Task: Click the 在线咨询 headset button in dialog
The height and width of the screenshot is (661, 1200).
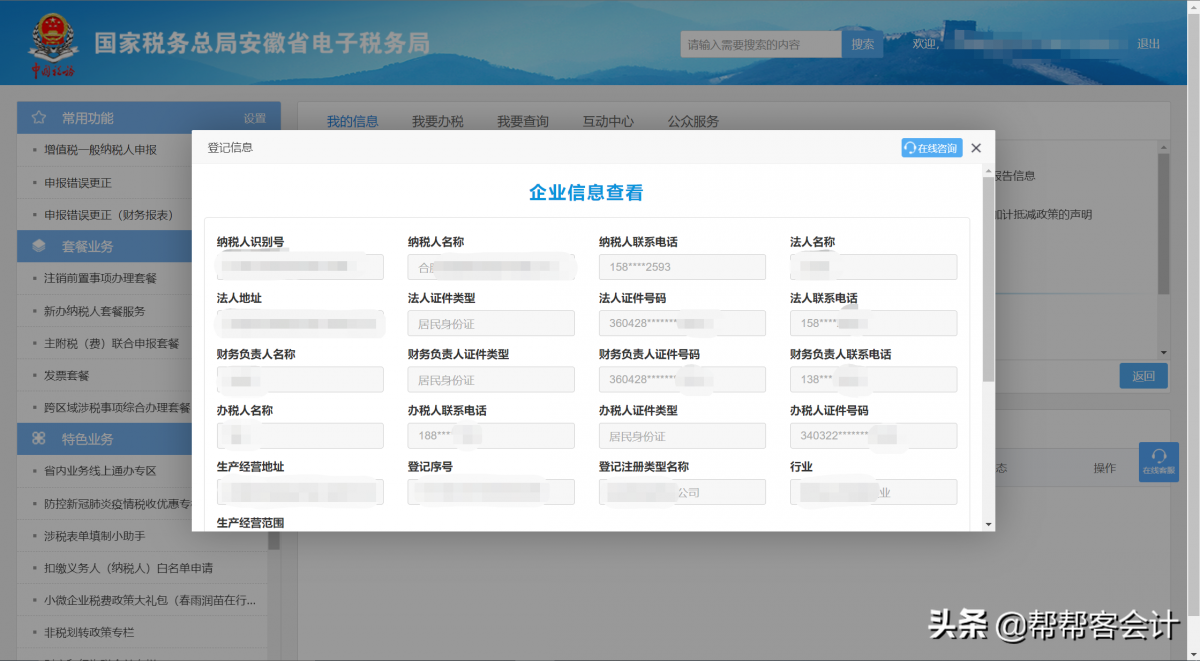Action: coord(931,148)
